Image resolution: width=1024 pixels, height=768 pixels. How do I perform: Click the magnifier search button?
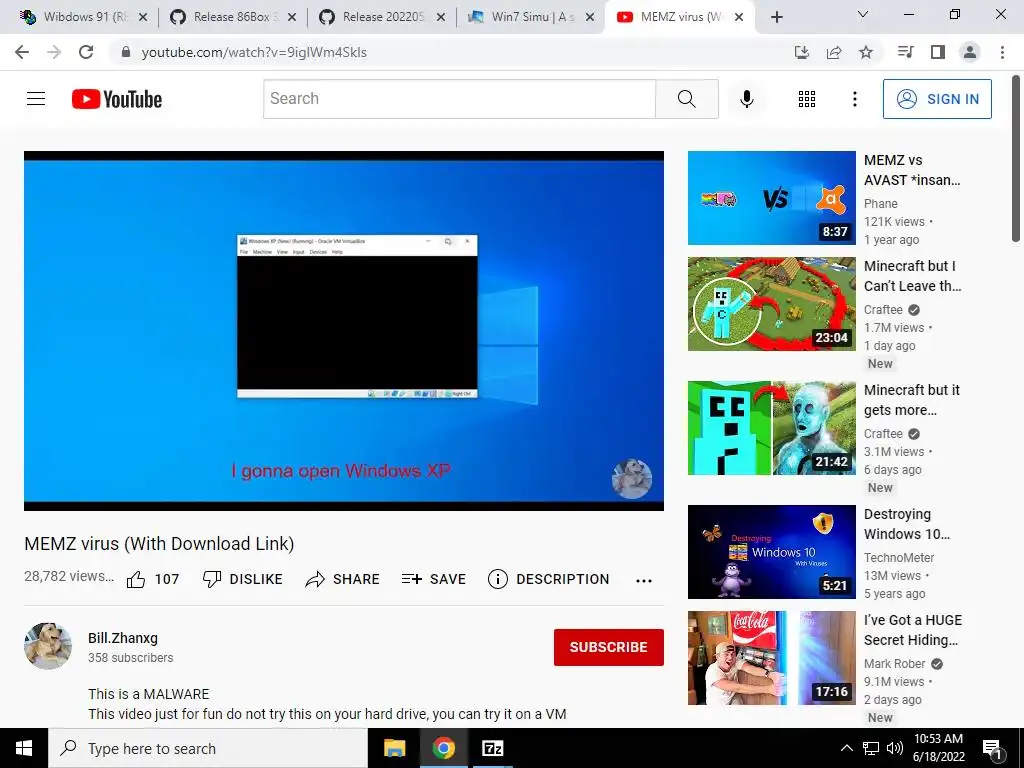click(686, 99)
